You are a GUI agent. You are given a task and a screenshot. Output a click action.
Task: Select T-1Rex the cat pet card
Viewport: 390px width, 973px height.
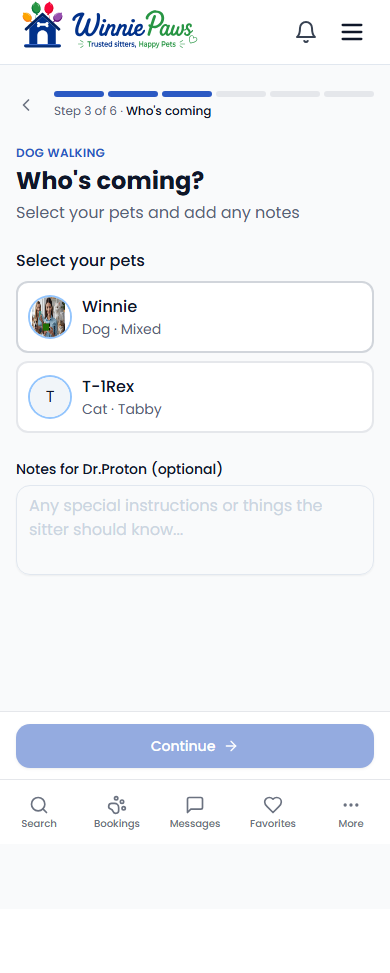(x=195, y=397)
